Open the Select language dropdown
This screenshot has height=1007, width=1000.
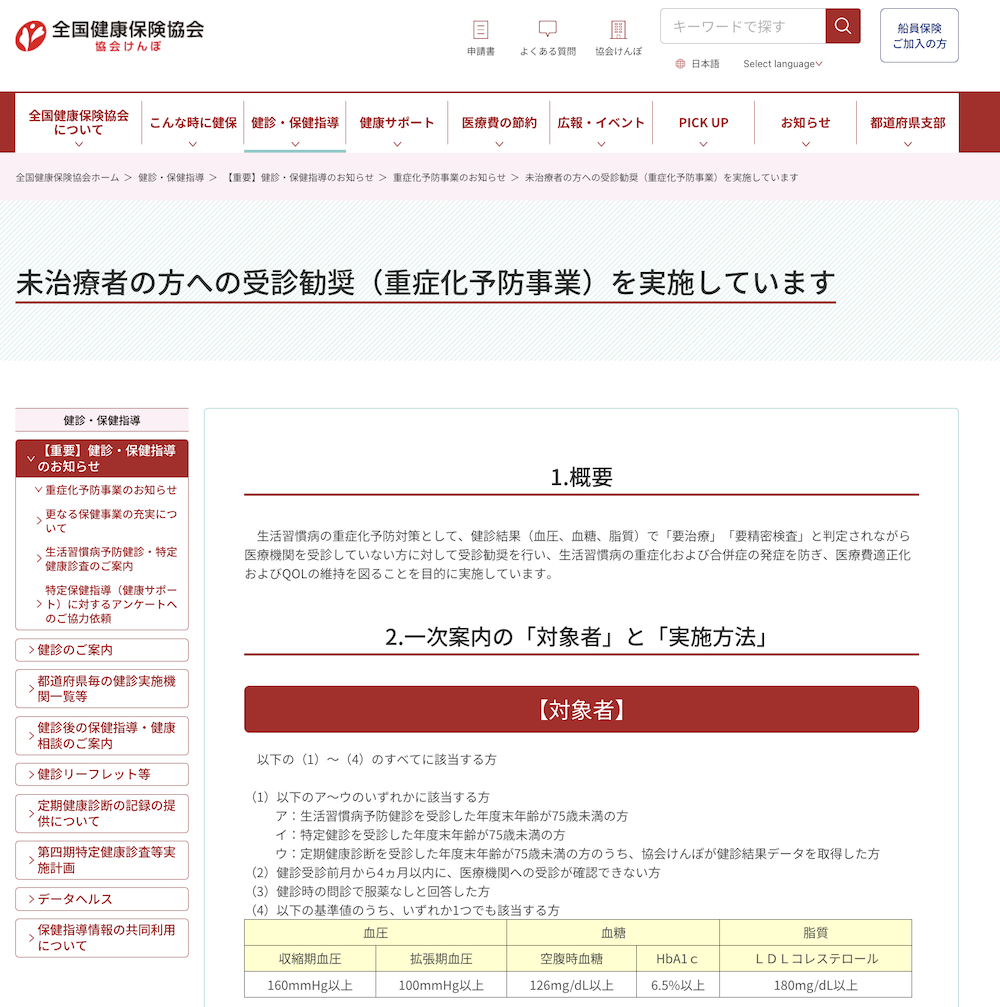click(x=782, y=64)
